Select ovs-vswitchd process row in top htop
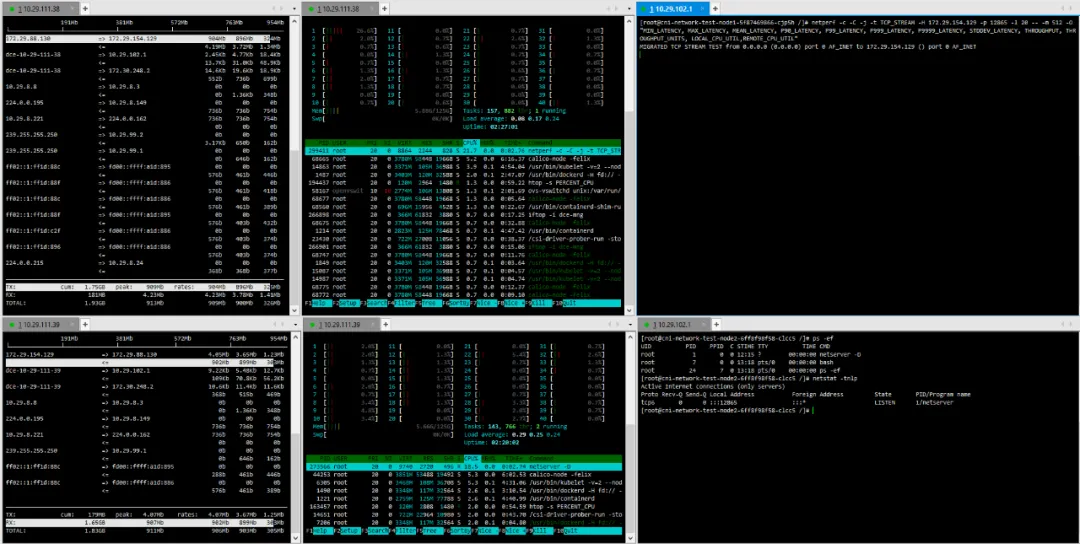1080x544 pixels. click(x=463, y=190)
